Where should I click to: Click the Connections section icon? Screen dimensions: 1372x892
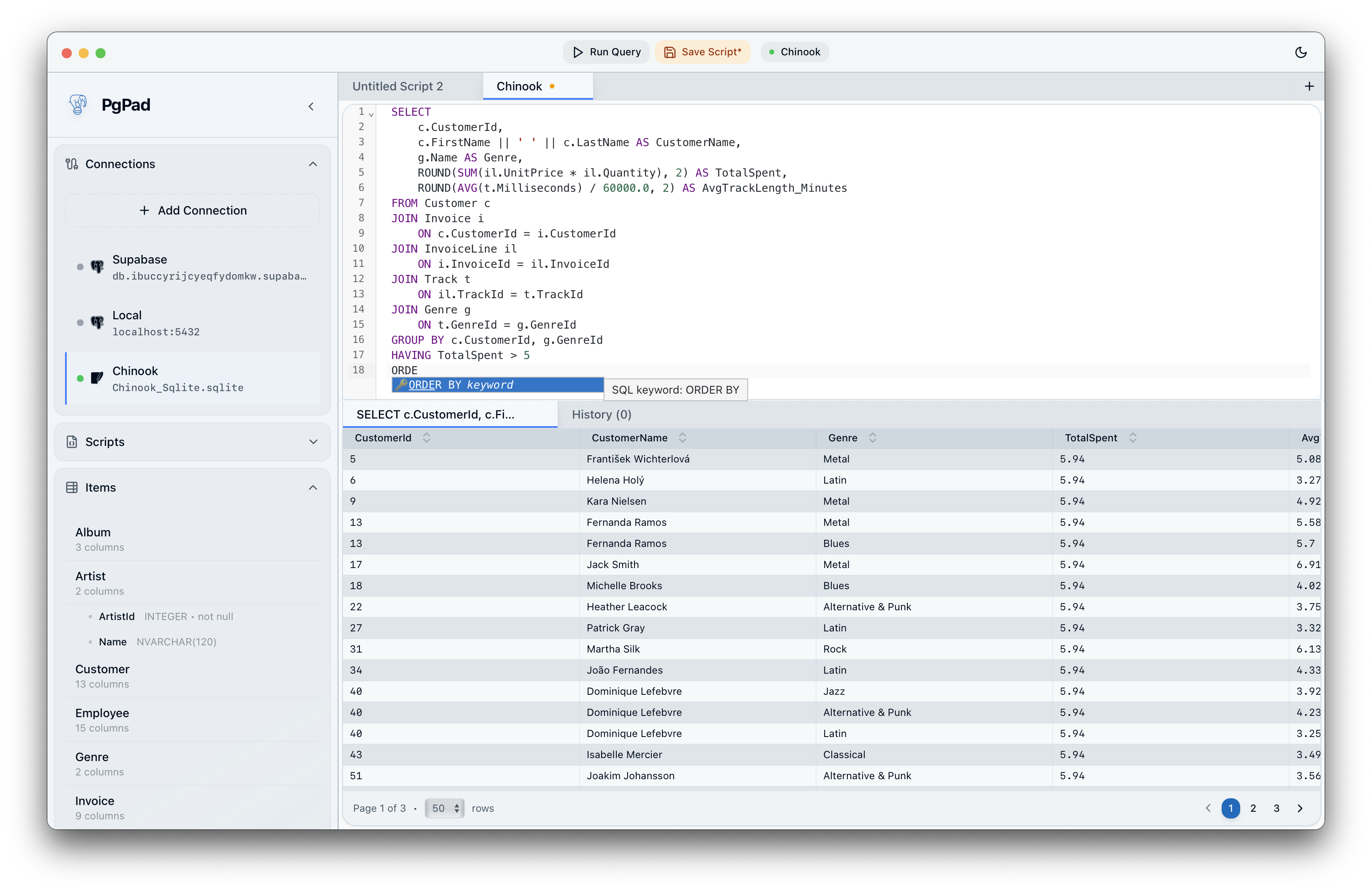pos(72,164)
